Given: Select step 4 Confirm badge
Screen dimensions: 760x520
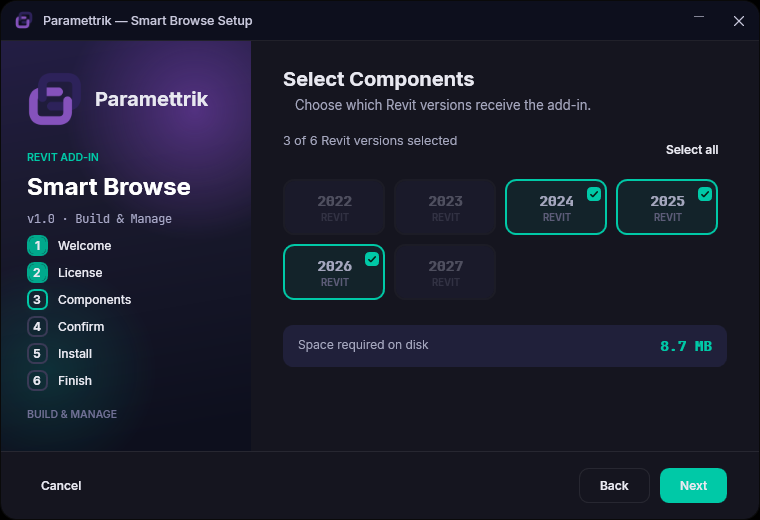Looking at the screenshot, I should point(37,327).
